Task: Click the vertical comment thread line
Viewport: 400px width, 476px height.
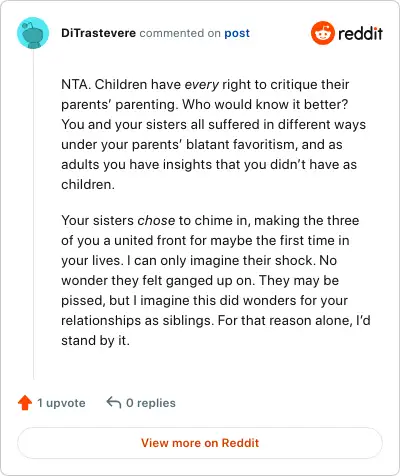Action: (34, 215)
